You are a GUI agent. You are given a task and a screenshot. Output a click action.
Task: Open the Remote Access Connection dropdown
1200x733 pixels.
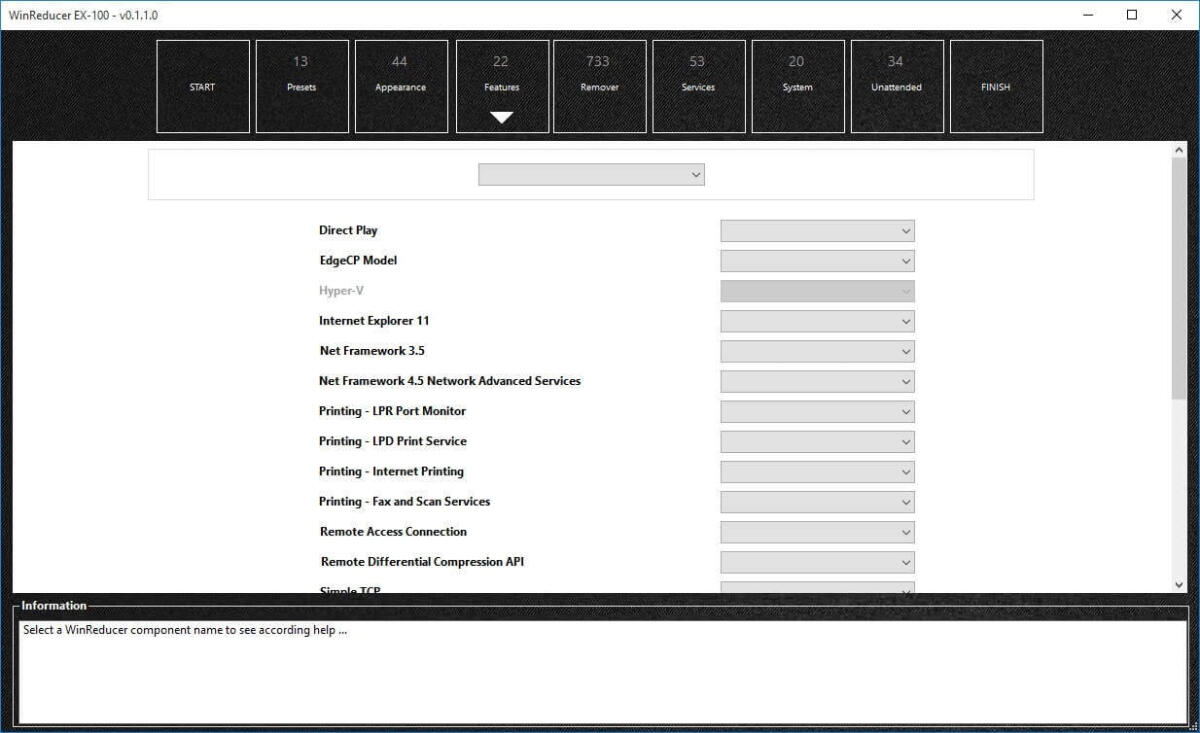[816, 532]
